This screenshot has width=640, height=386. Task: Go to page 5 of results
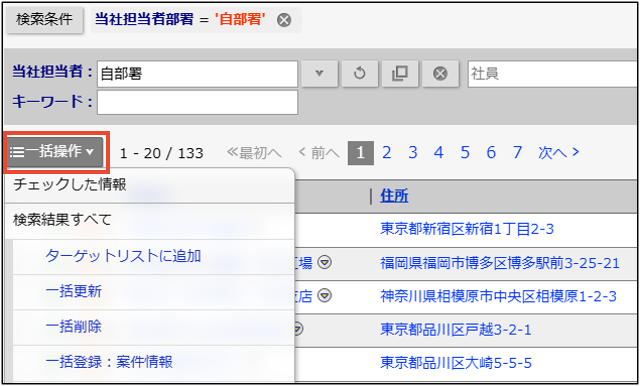[x=465, y=153]
